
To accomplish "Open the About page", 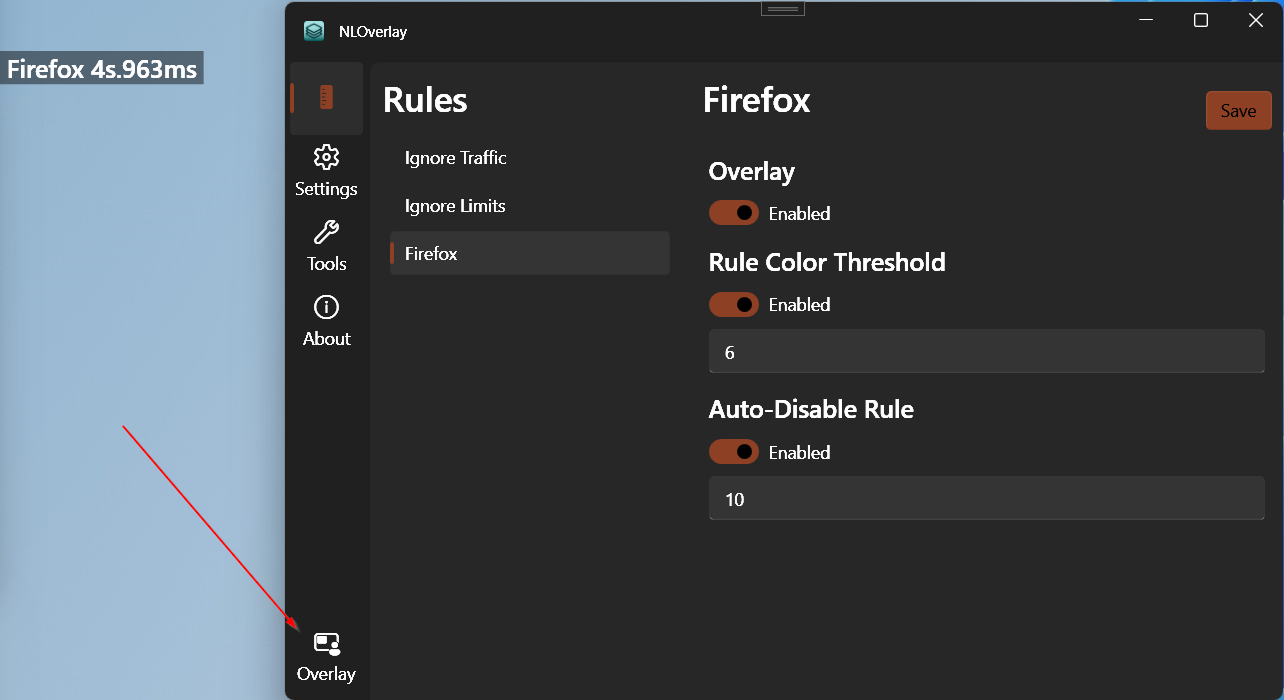I will coord(326,322).
